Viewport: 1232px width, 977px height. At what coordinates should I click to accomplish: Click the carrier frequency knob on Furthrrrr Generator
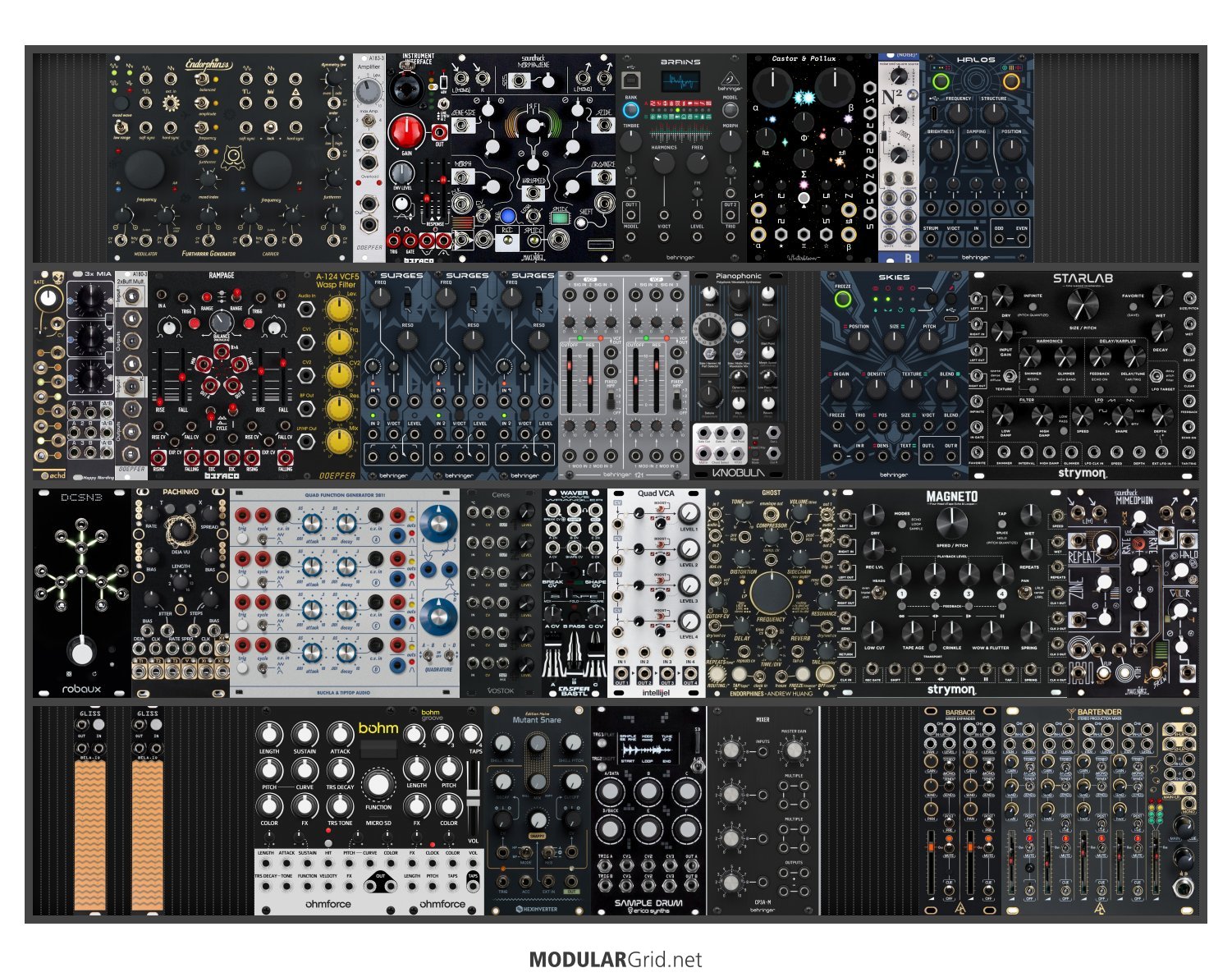click(x=272, y=172)
